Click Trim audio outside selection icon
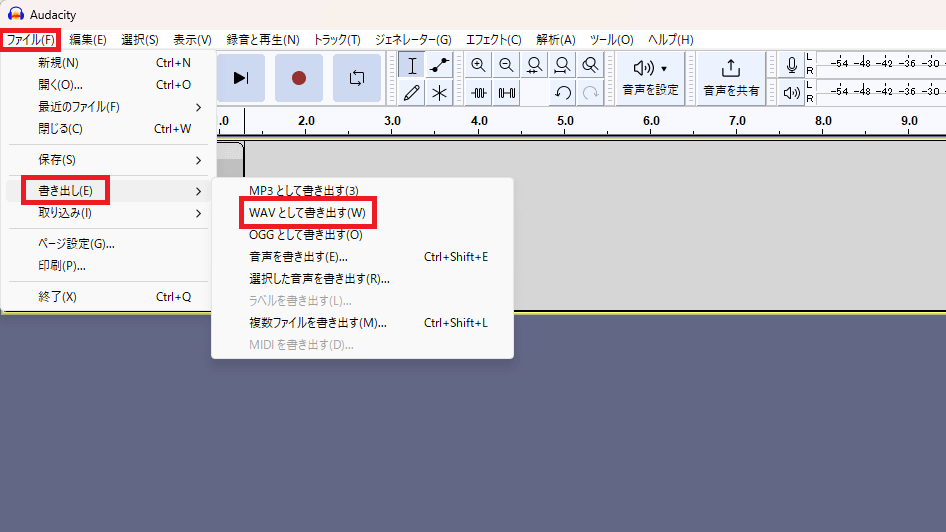The height and width of the screenshot is (532, 946). (478, 93)
